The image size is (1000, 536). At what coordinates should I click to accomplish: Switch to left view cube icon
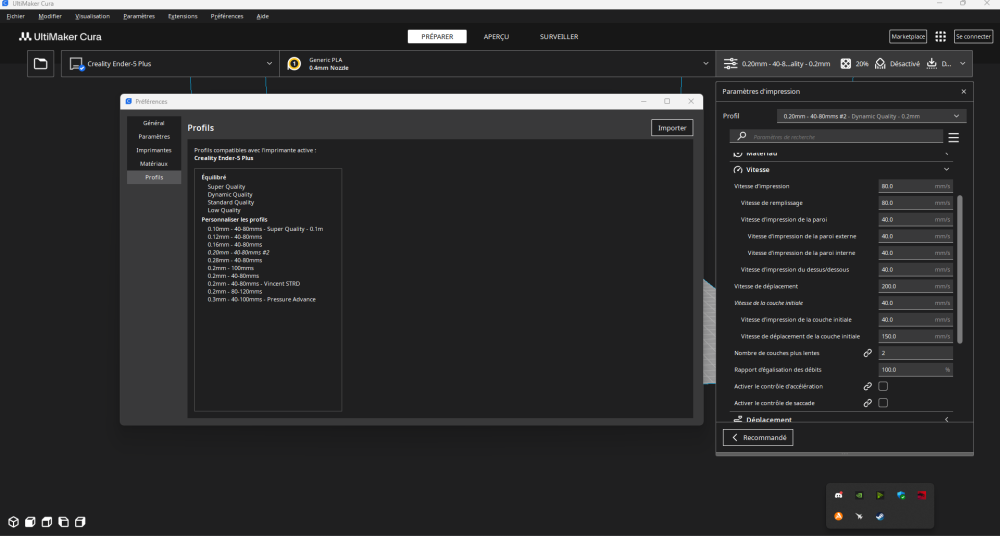[x=63, y=522]
